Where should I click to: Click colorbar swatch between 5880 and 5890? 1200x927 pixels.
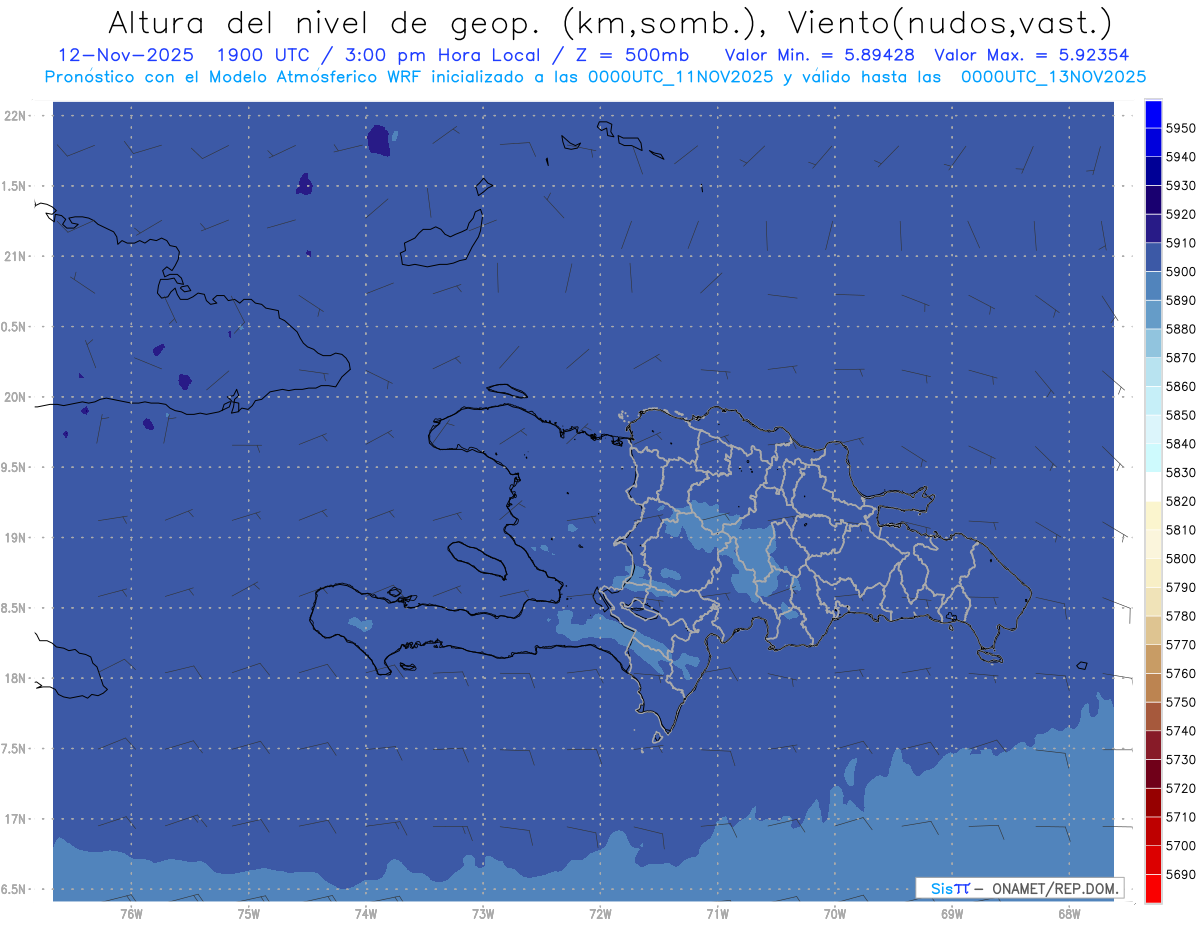[1153, 315]
